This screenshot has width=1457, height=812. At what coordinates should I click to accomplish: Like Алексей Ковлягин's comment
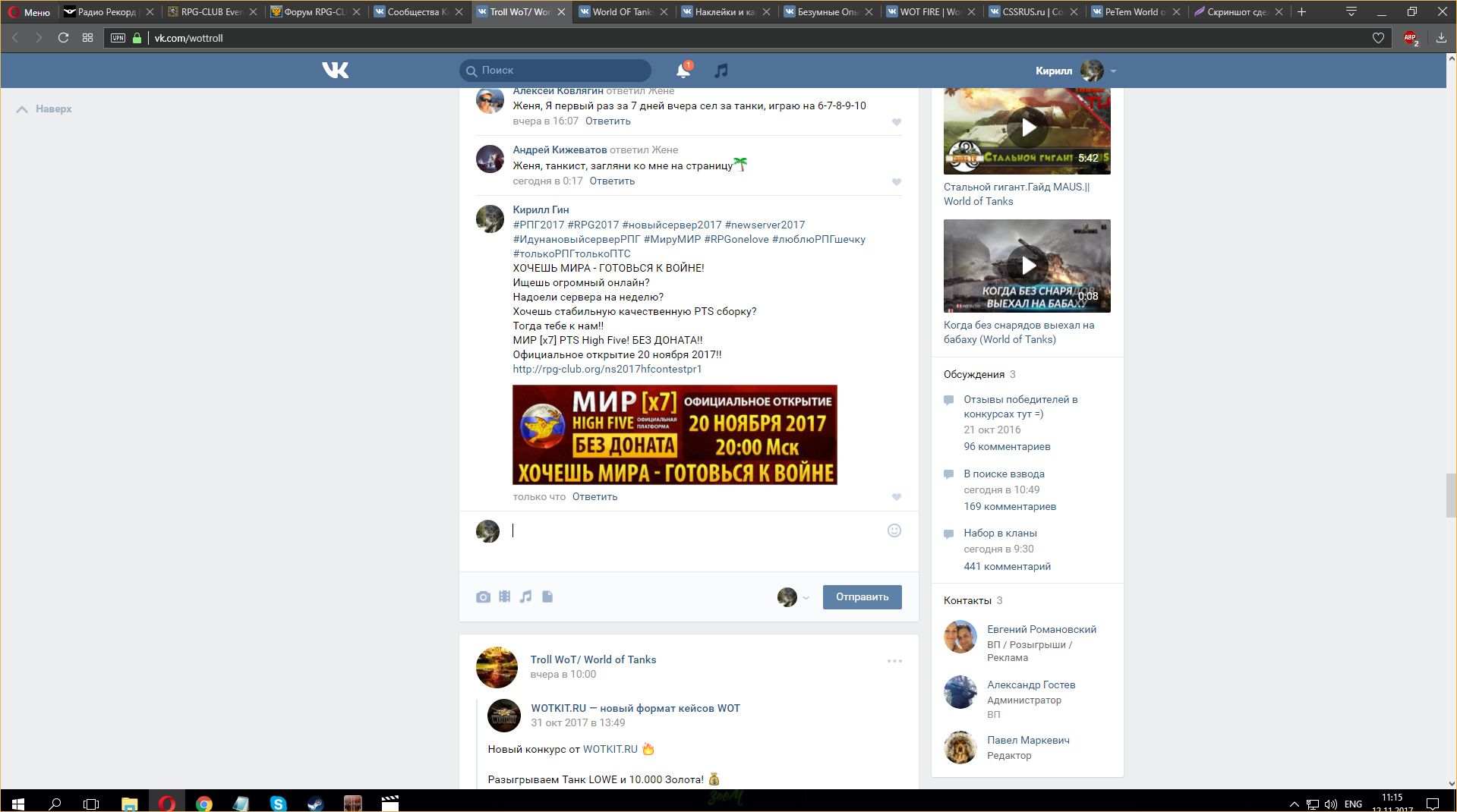point(897,122)
